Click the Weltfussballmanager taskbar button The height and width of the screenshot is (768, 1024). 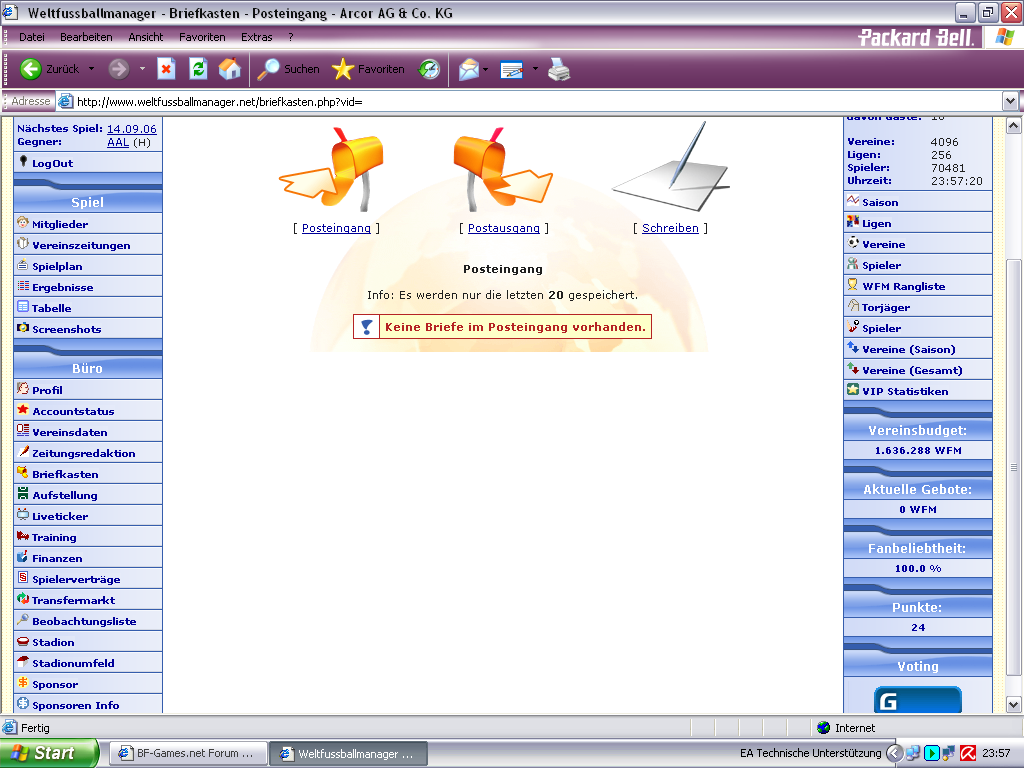[x=349, y=754]
